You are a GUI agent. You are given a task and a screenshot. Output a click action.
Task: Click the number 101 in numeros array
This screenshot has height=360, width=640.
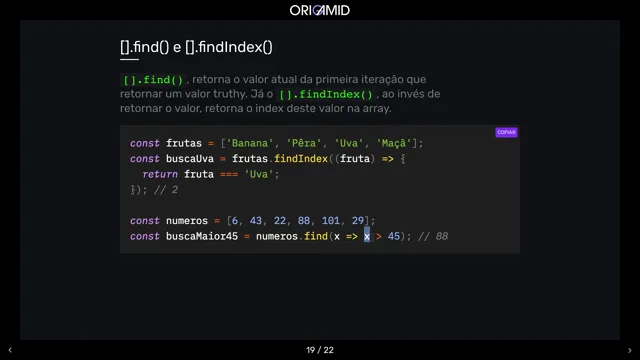(x=331, y=221)
